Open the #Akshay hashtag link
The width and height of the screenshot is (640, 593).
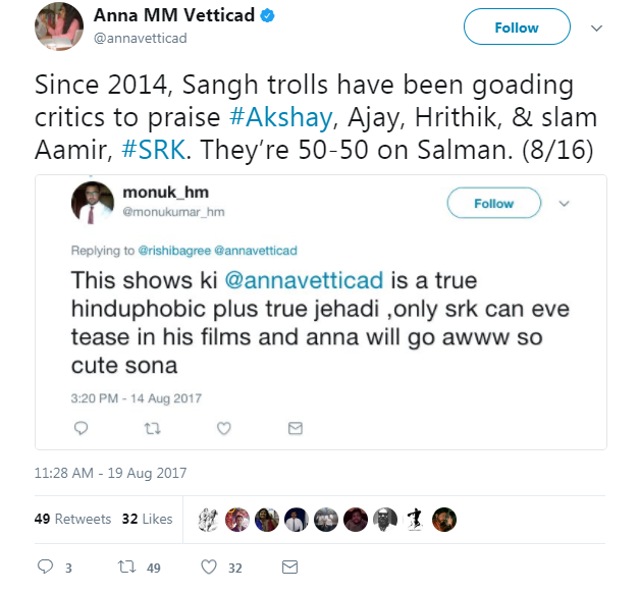[x=281, y=118]
